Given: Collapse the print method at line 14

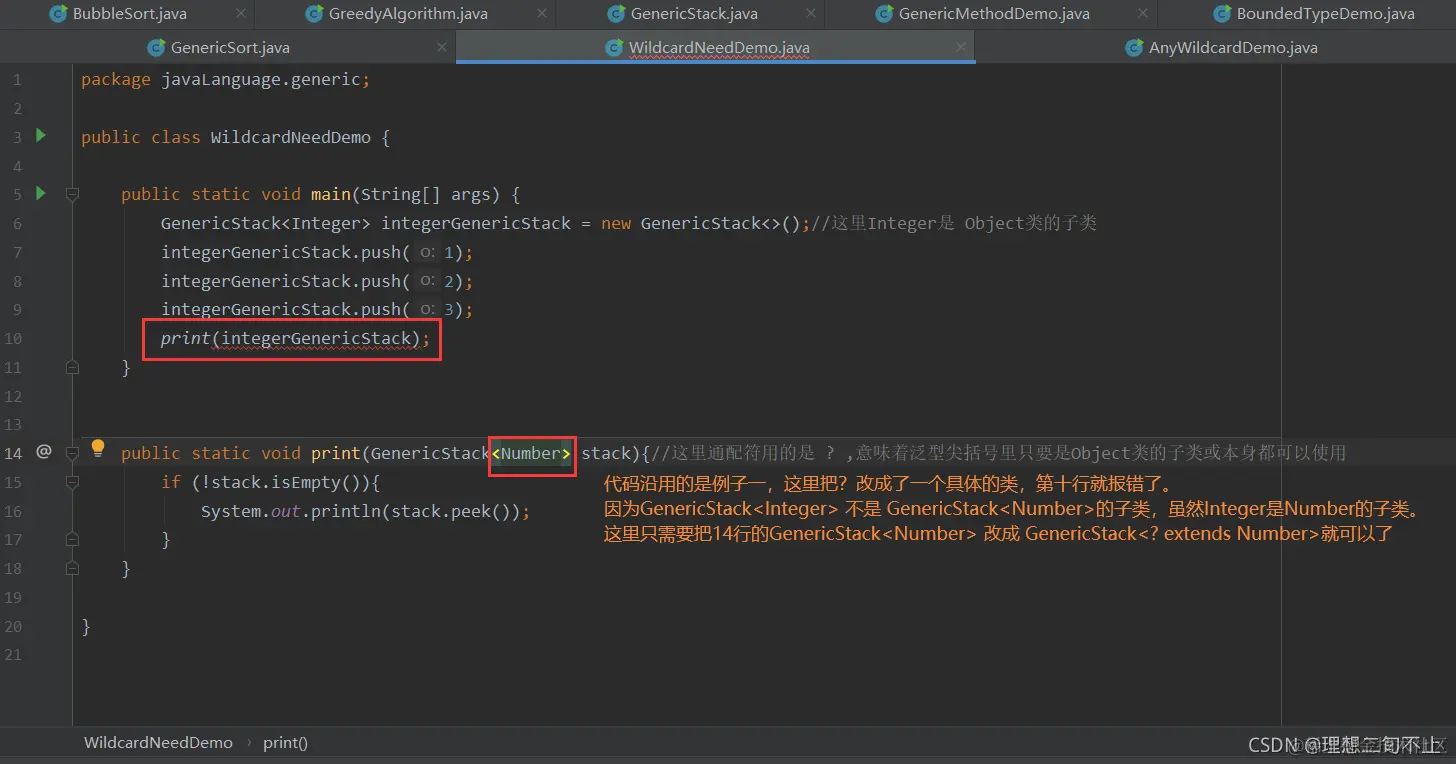Looking at the screenshot, I should (x=72, y=453).
